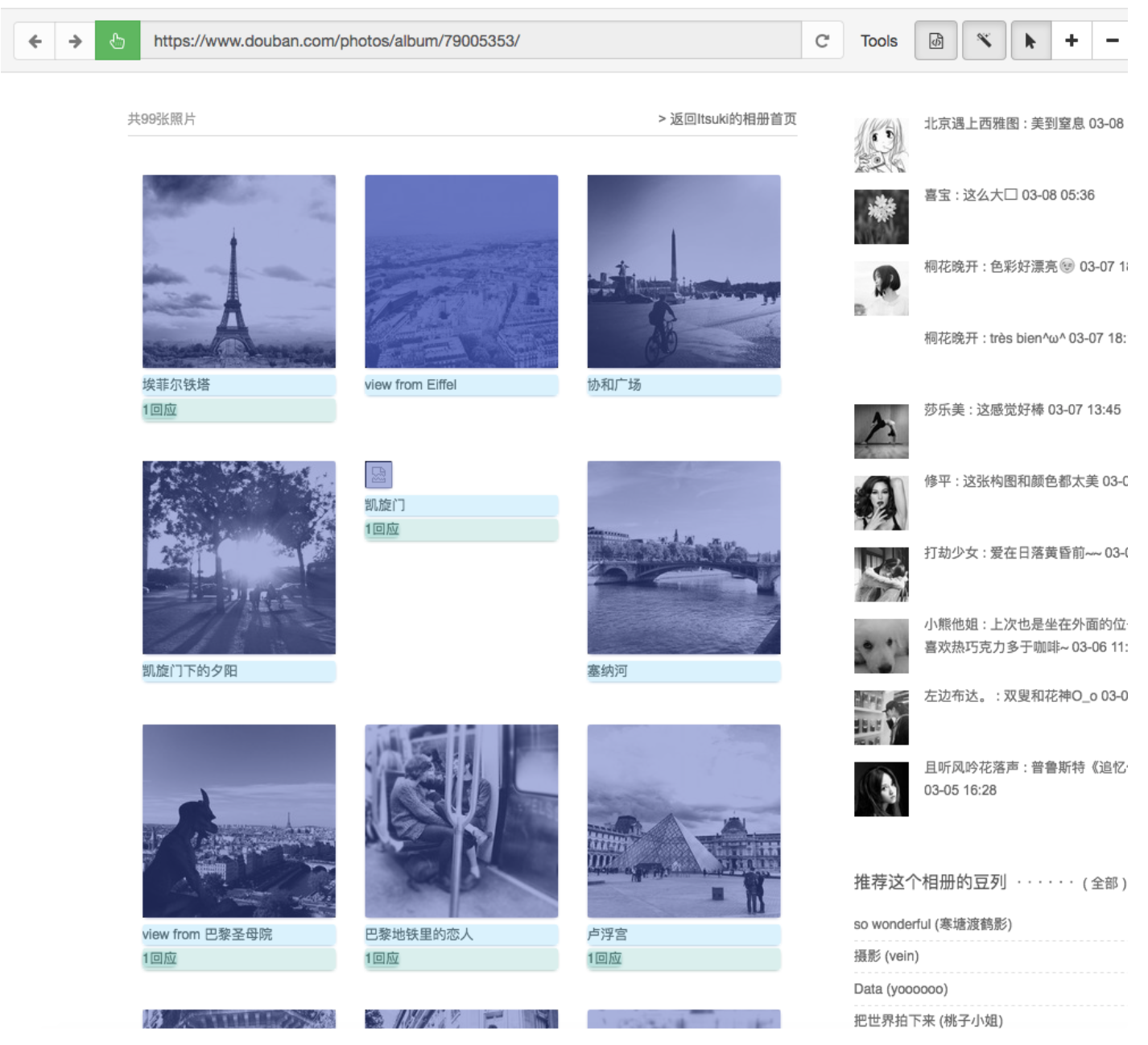Select the arrow cursor tool
1148x1045 pixels.
(1030, 41)
